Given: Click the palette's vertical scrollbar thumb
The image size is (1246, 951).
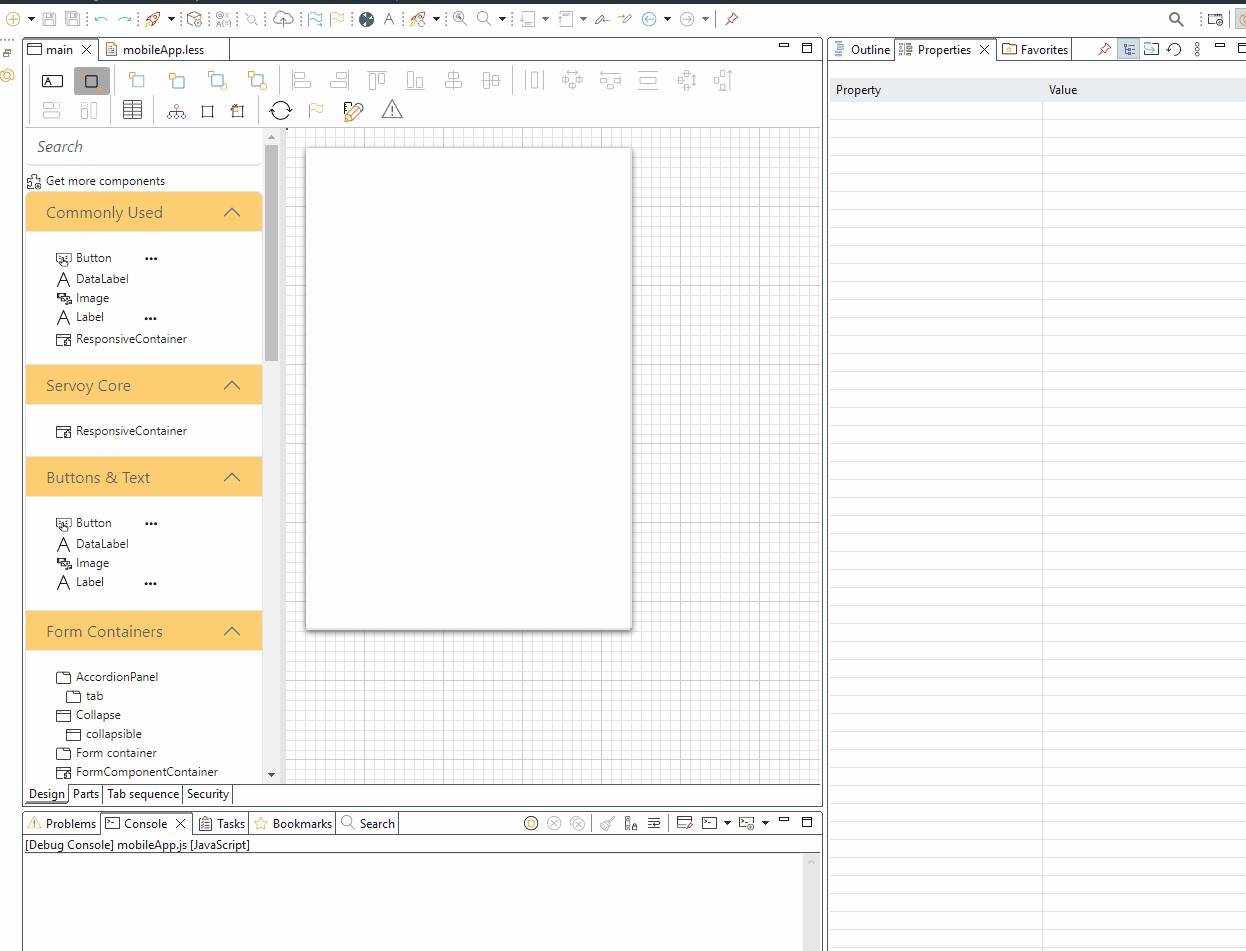Looking at the screenshot, I should pyautogui.click(x=271, y=255).
